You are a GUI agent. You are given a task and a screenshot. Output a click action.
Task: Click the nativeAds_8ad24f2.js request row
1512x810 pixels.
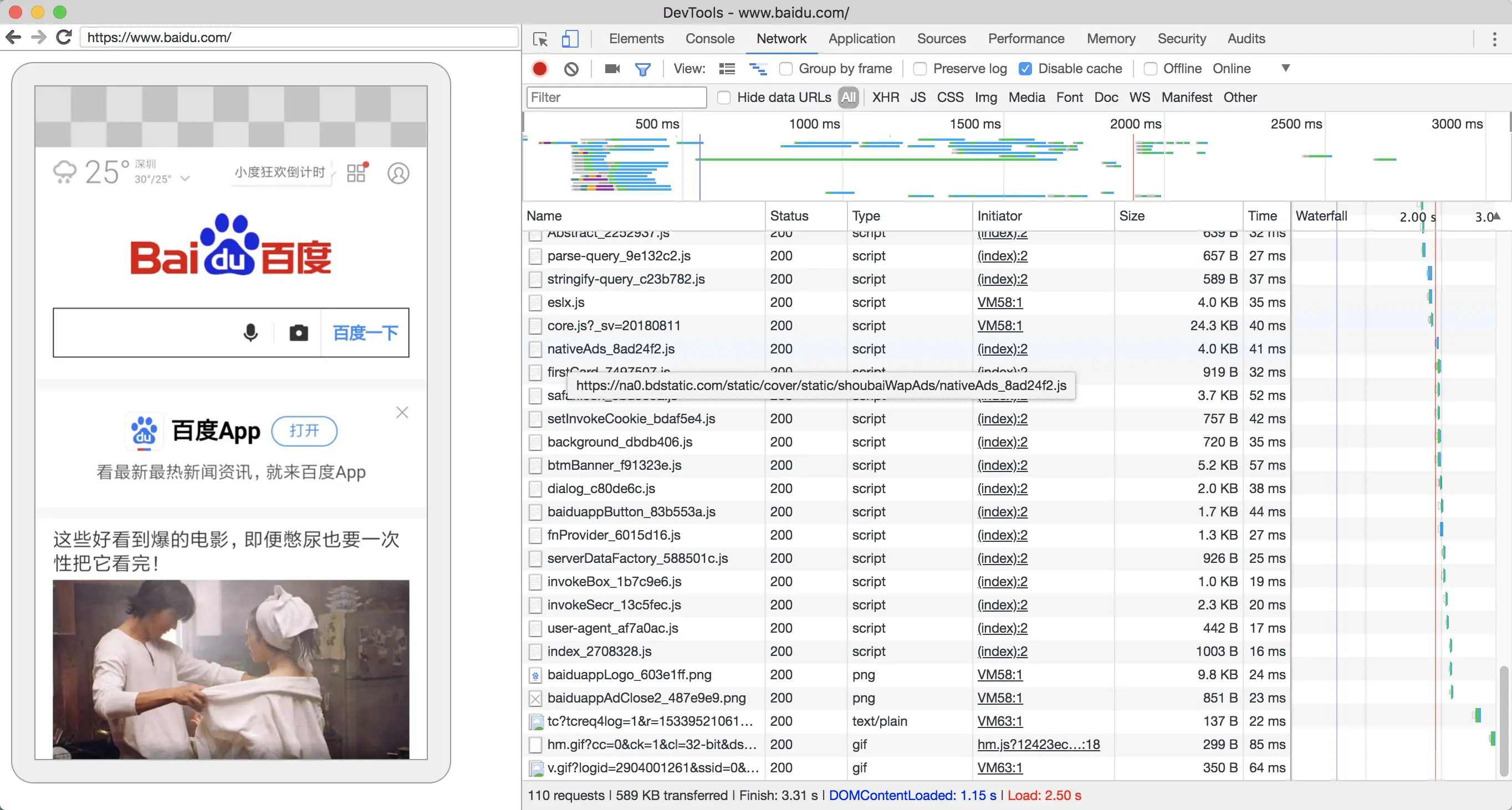click(x=611, y=348)
